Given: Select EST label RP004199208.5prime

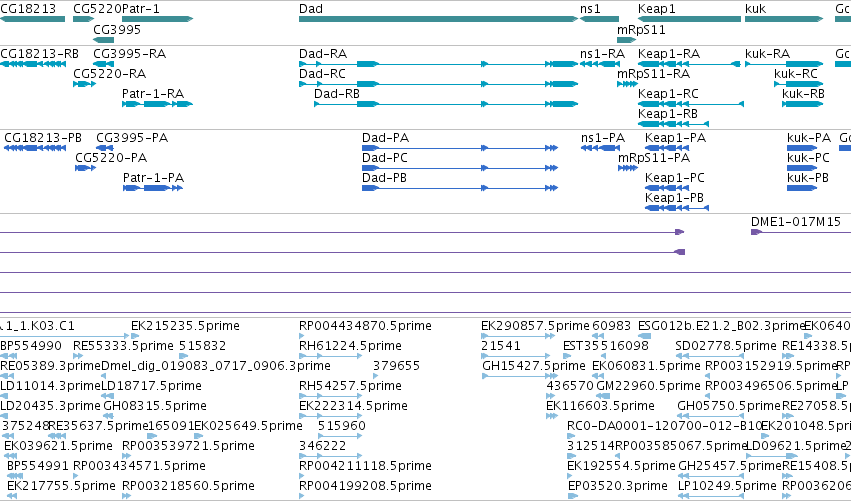Looking at the screenshot, I should pos(365,486).
